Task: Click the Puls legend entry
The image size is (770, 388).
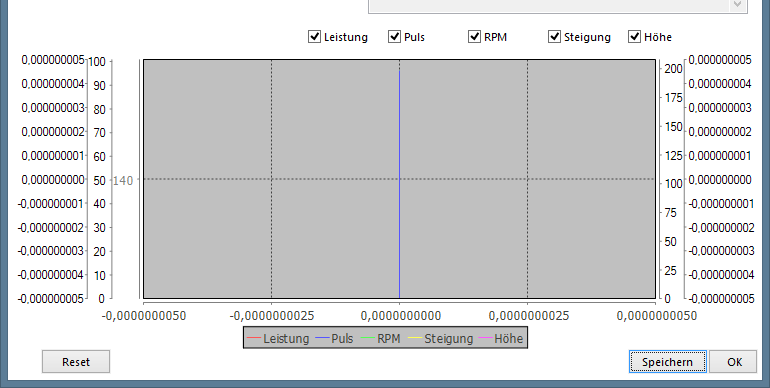Action: pyautogui.click(x=334, y=338)
